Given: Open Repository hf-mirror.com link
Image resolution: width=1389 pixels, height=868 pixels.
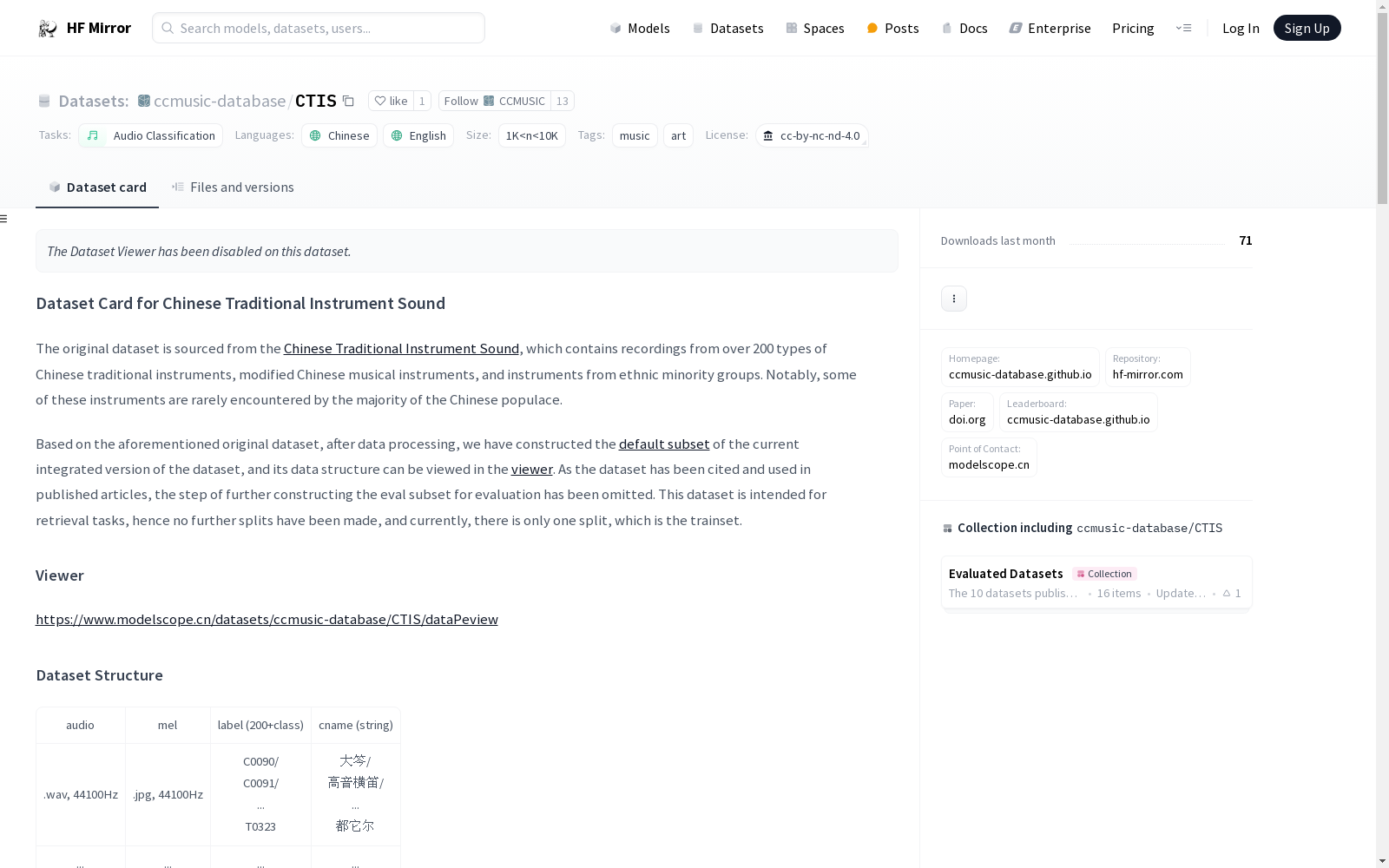Looking at the screenshot, I should 1148,367.
